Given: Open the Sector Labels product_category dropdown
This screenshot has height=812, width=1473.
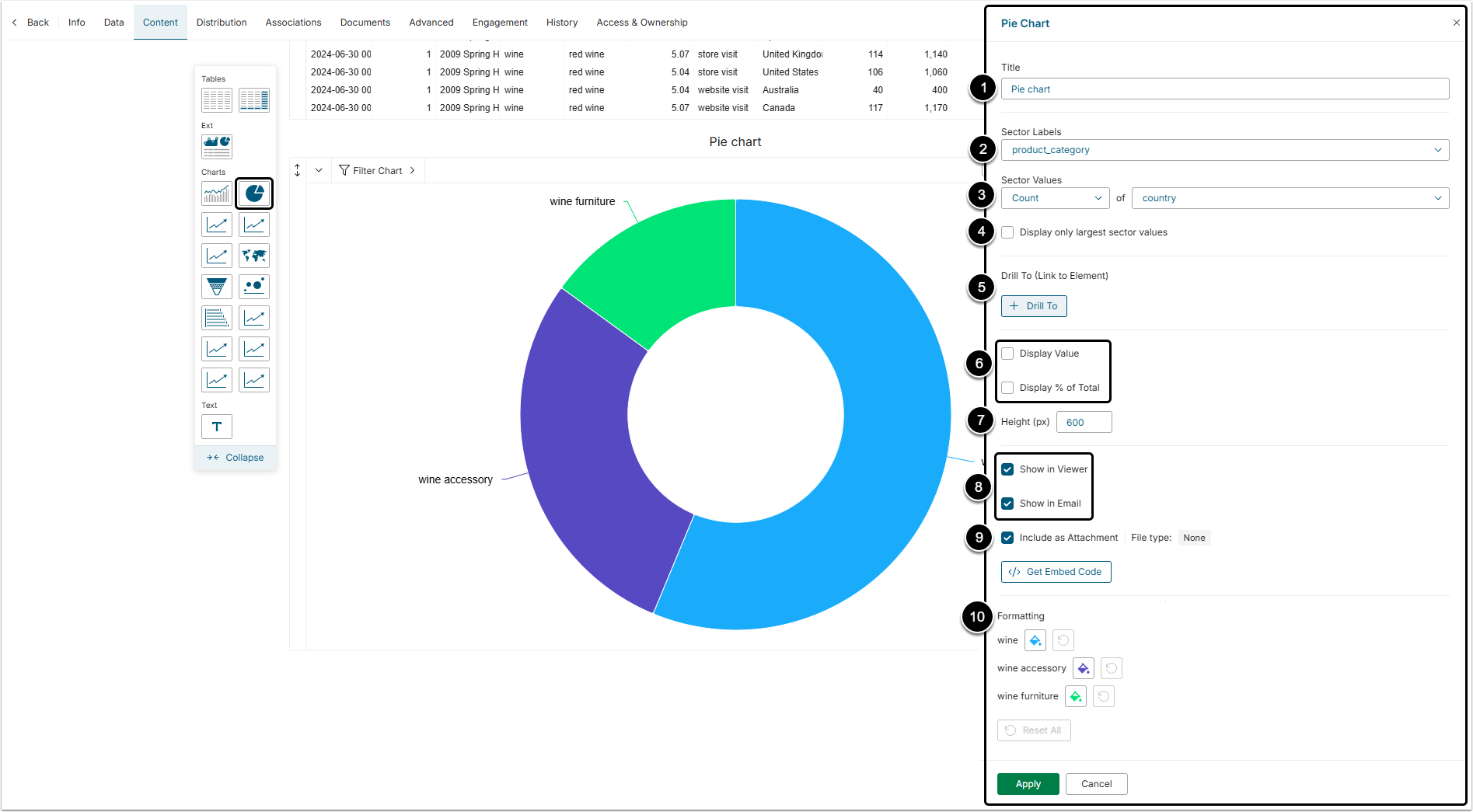Looking at the screenshot, I should coord(1224,150).
